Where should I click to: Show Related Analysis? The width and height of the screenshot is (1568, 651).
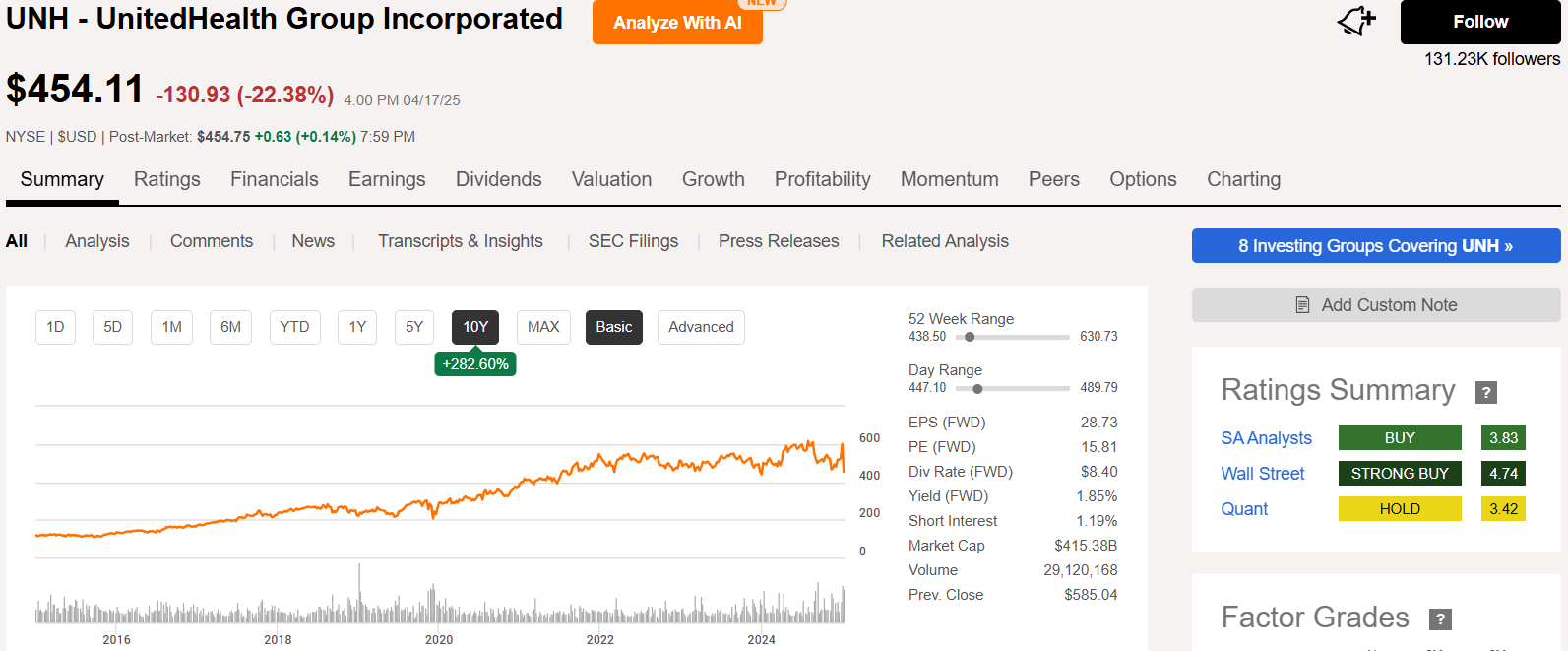pos(945,241)
